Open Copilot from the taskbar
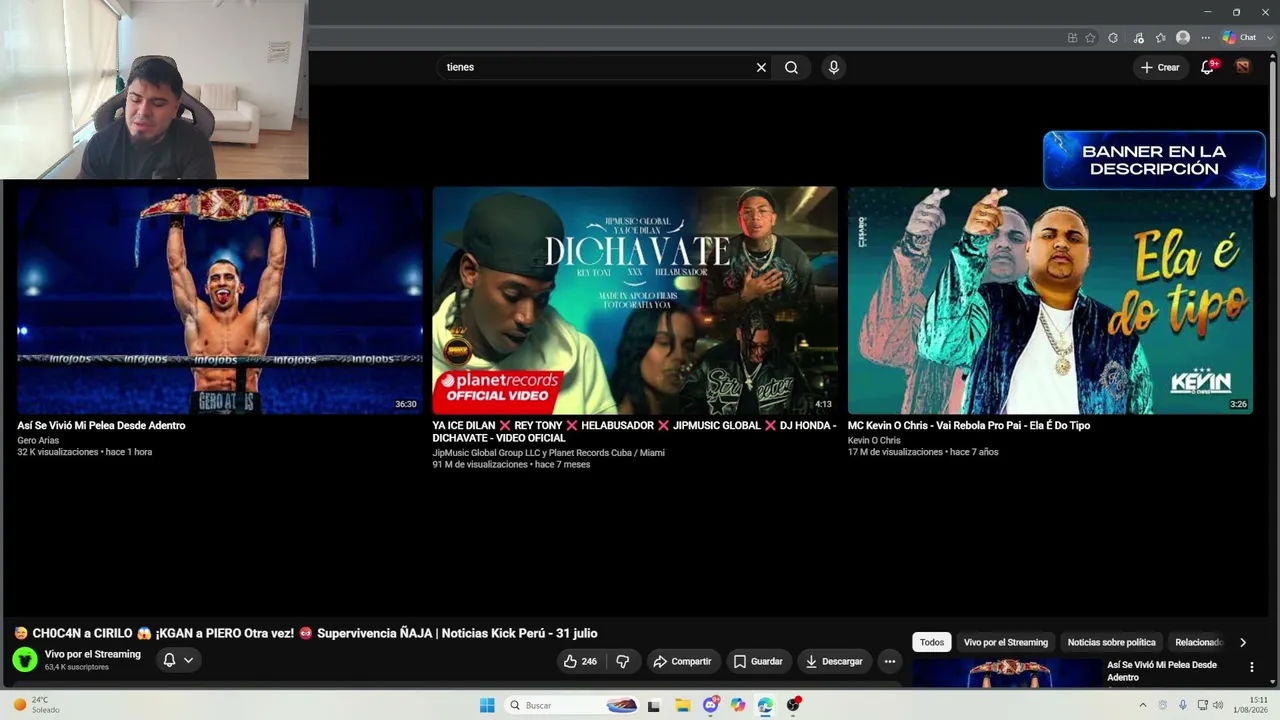Image resolution: width=1280 pixels, height=720 pixels. click(738, 705)
